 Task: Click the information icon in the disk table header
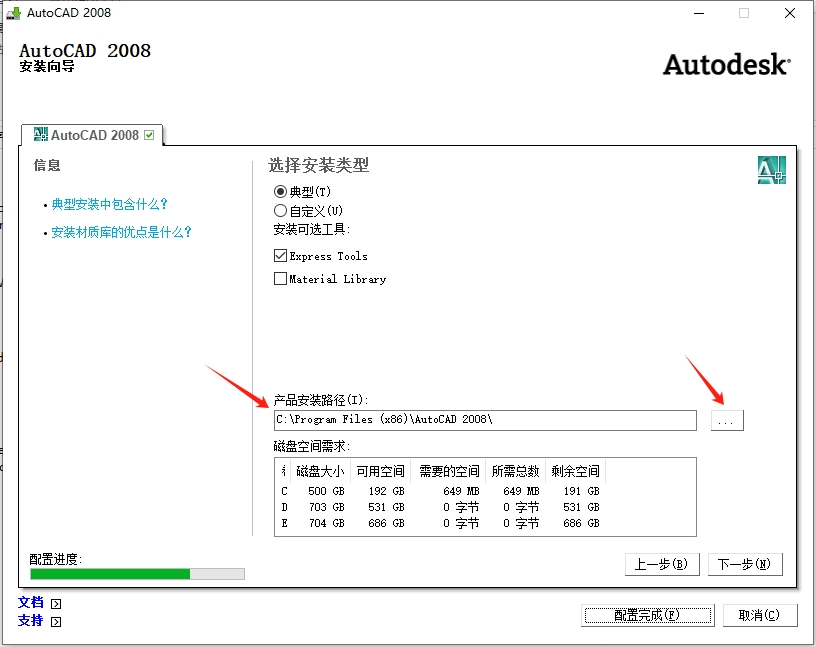point(285,471)
